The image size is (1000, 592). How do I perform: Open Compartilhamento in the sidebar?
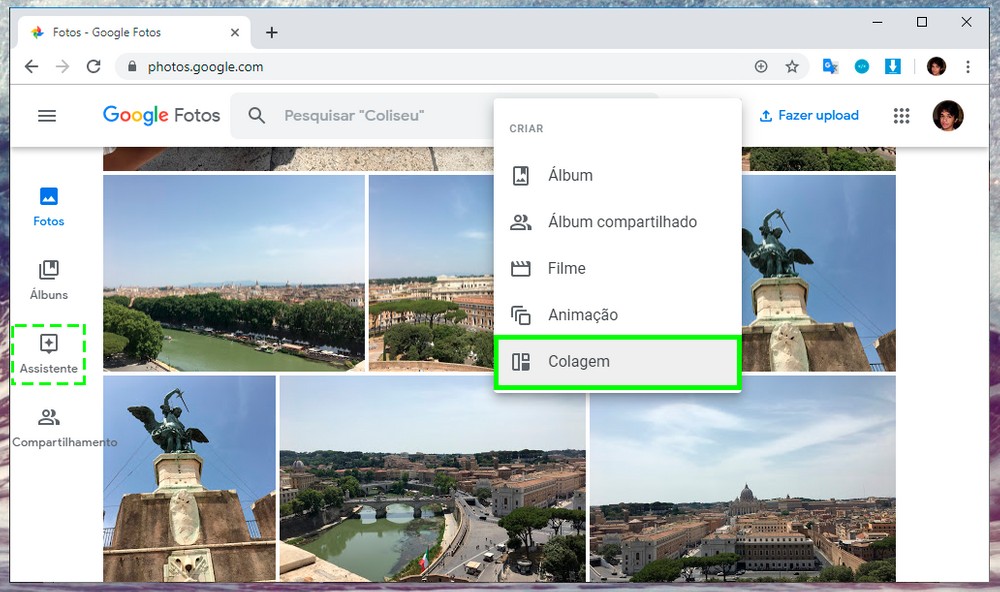pyautogui.click(x=64, y=428)
